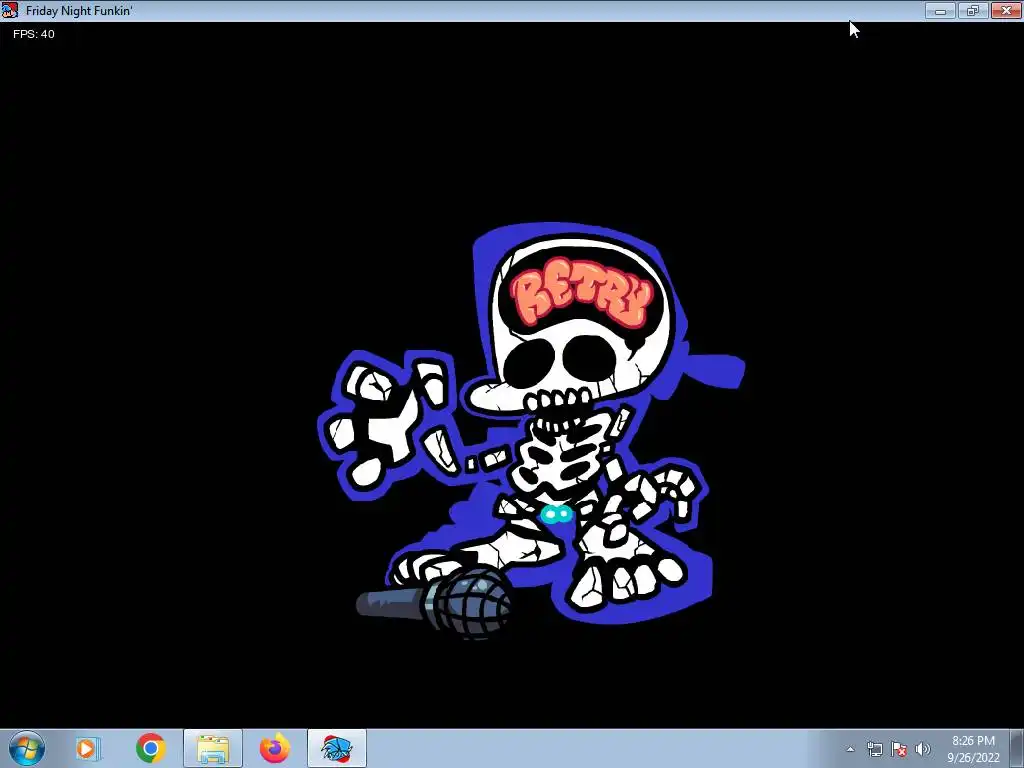1024x768 pixels.
Task: Open the Windows Start menu orb
Action: pyautogui.click(x=27, y=748)
